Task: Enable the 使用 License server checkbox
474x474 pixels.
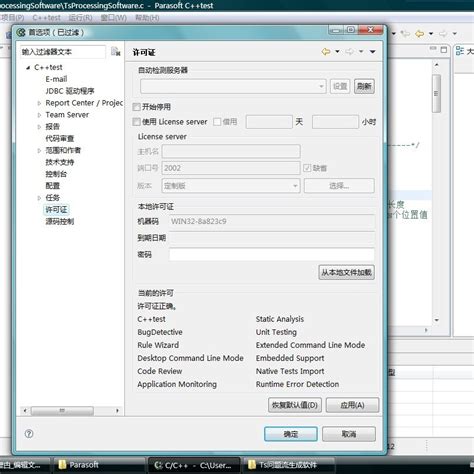Action: (136, 122)
